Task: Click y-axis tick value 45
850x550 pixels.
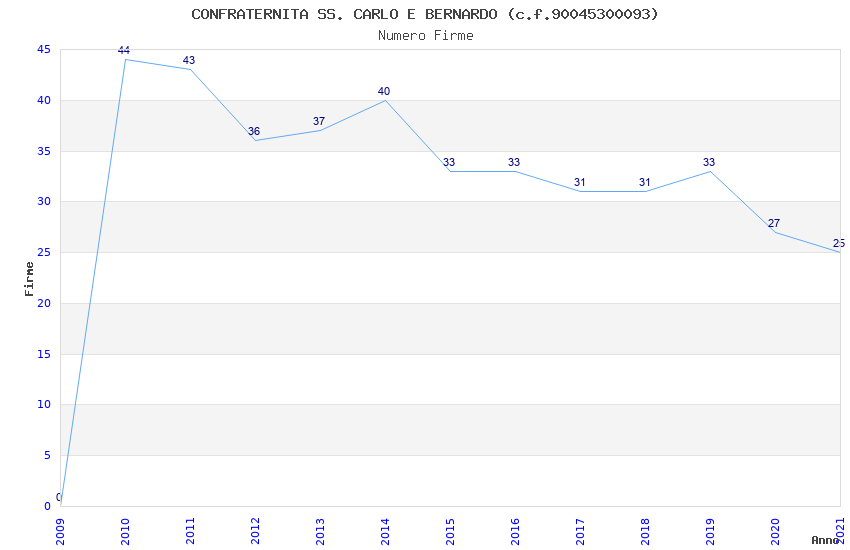Action: point(44,50)
